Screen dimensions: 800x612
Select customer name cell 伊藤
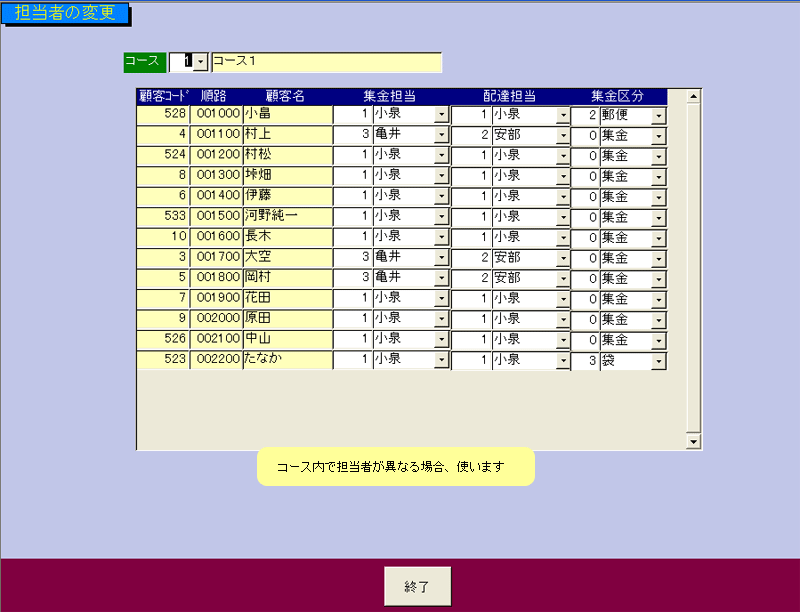click(x=286, y=196)
